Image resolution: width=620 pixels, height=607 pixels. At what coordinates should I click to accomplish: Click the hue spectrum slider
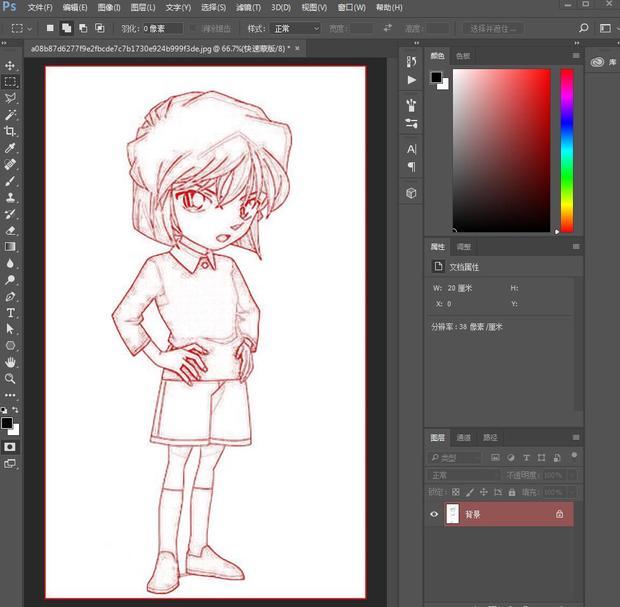click(x=567, y=151)
